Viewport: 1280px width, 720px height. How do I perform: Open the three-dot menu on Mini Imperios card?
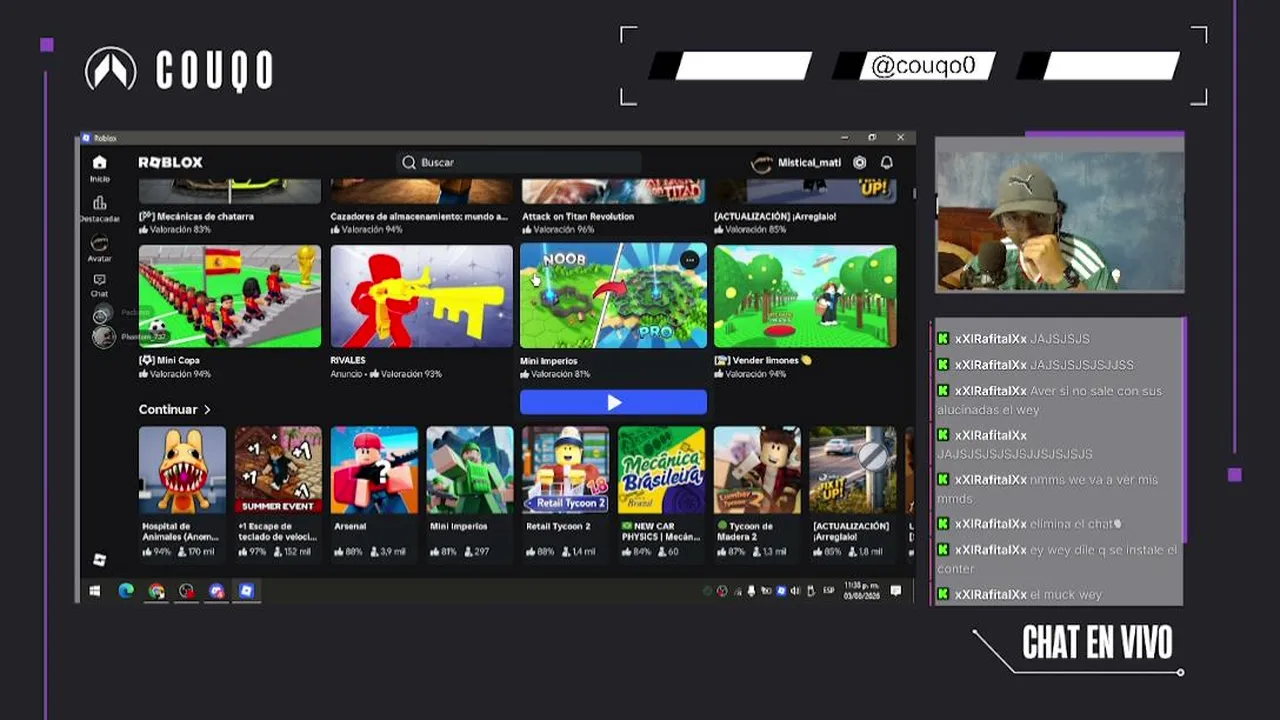click(689, 260)
